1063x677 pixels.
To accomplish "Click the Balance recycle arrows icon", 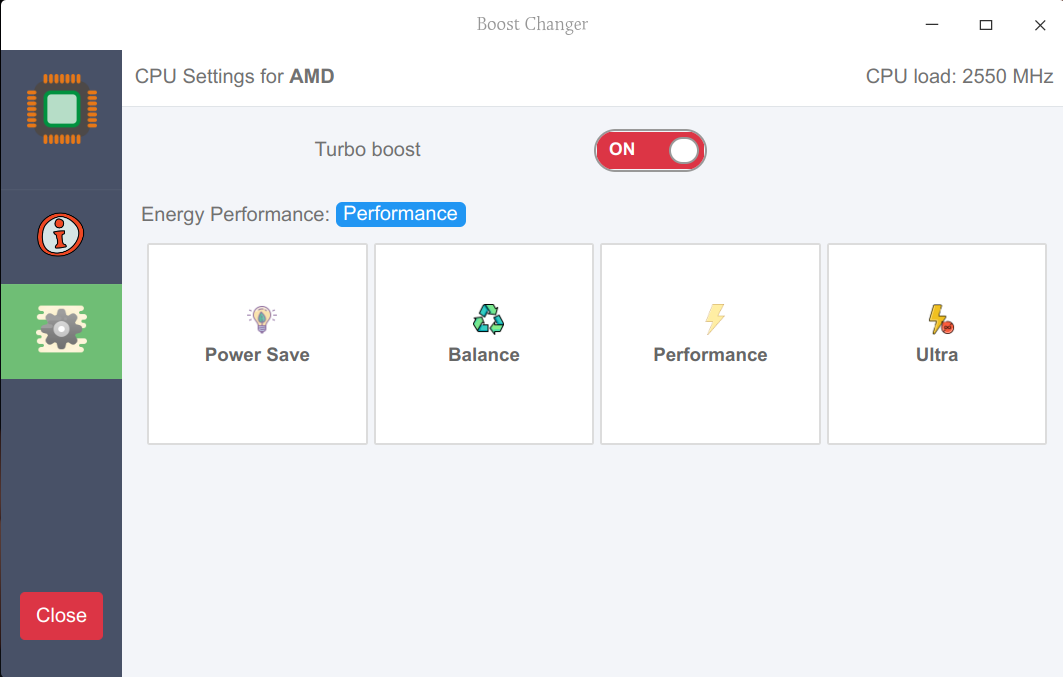I will tap(488, 319).
